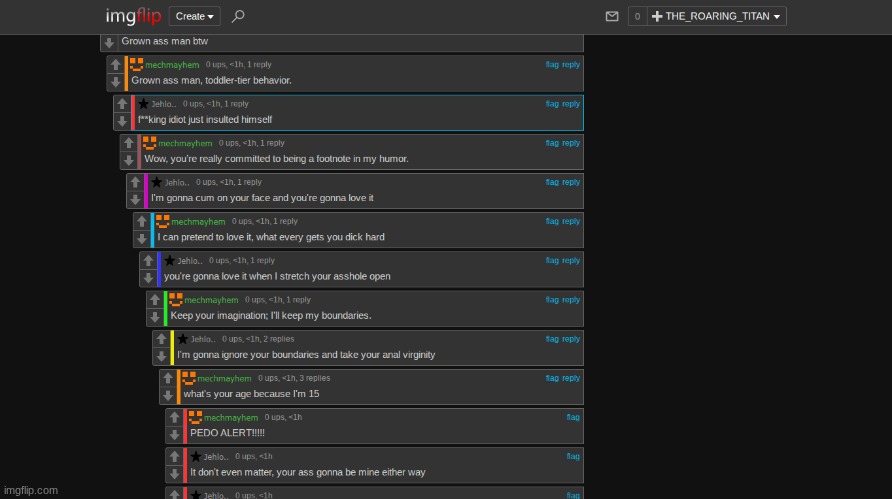Open the THE_ROARING_TITAN user menu
892x499 pixels.
click(x=716, y=17)
